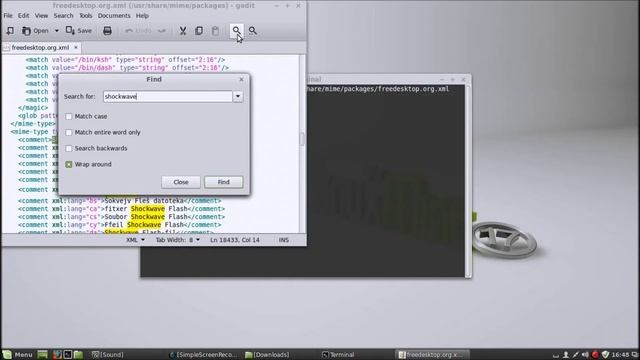
Task: Open the Documents menu
Action: (114, 16)
